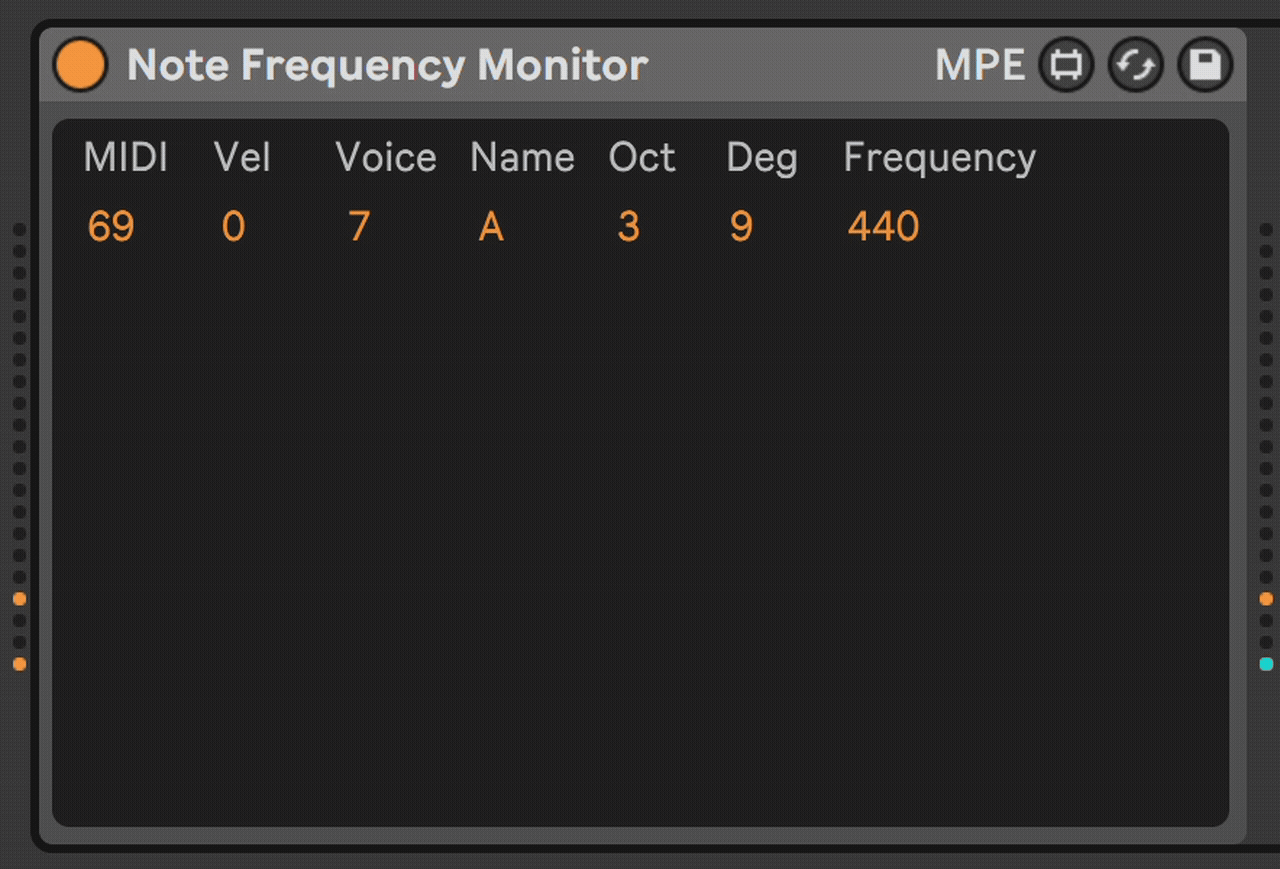Image resolution: width=1280 pixels, height=869 pixels.
Task: Click the frequency value 440
Action: coord(883,227)
